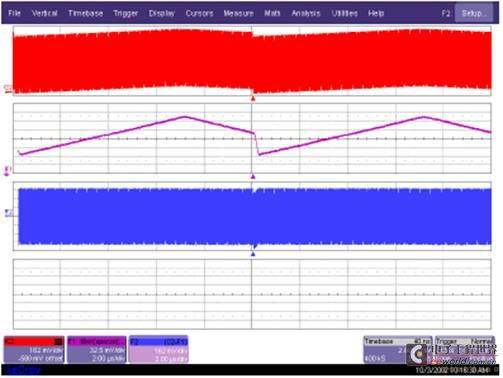Select the red trigger delay triangle below top grid

pyautogui.click(x=253, y=98)
